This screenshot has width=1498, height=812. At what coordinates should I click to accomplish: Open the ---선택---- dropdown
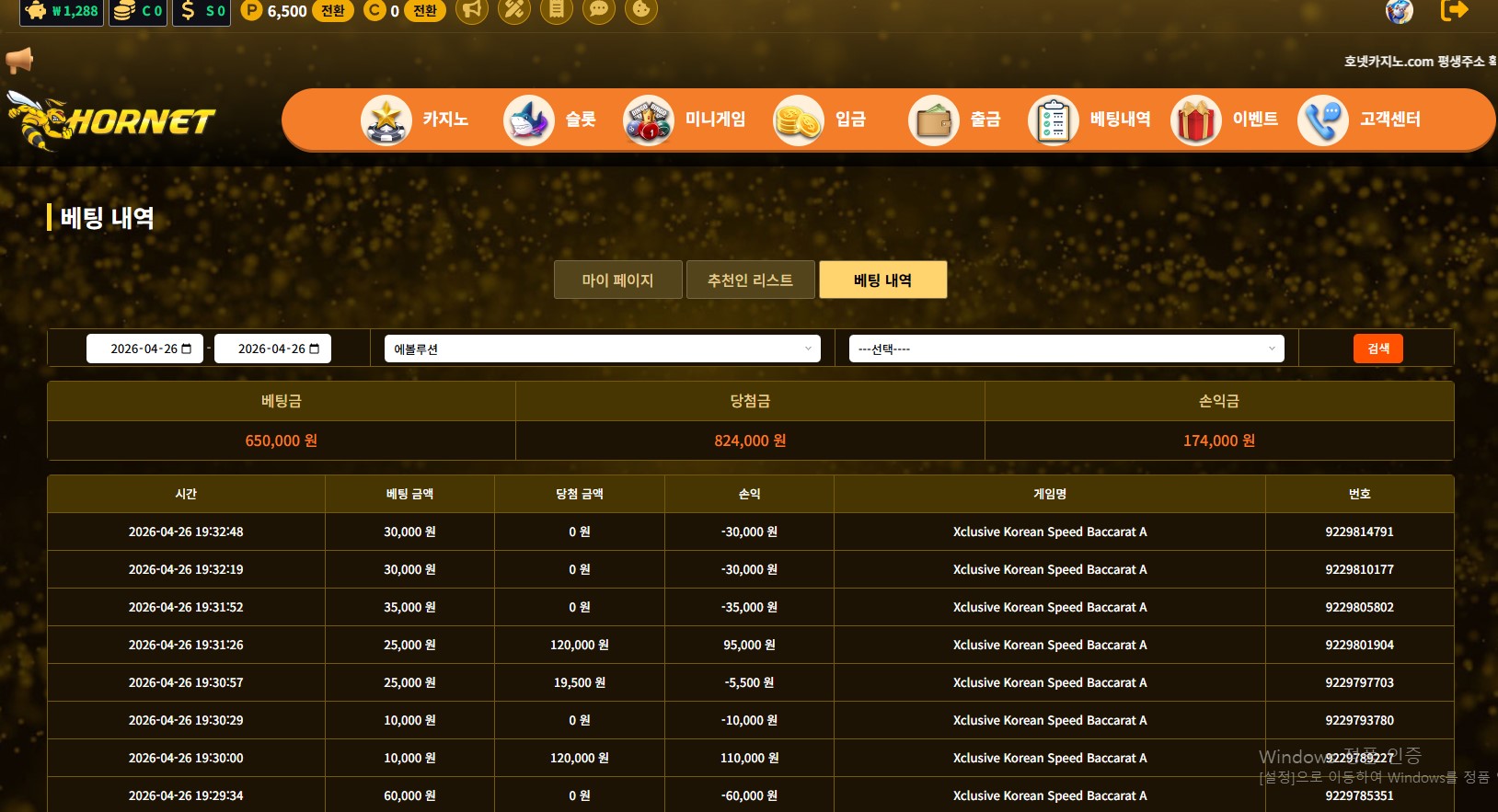pos(1066,349)
